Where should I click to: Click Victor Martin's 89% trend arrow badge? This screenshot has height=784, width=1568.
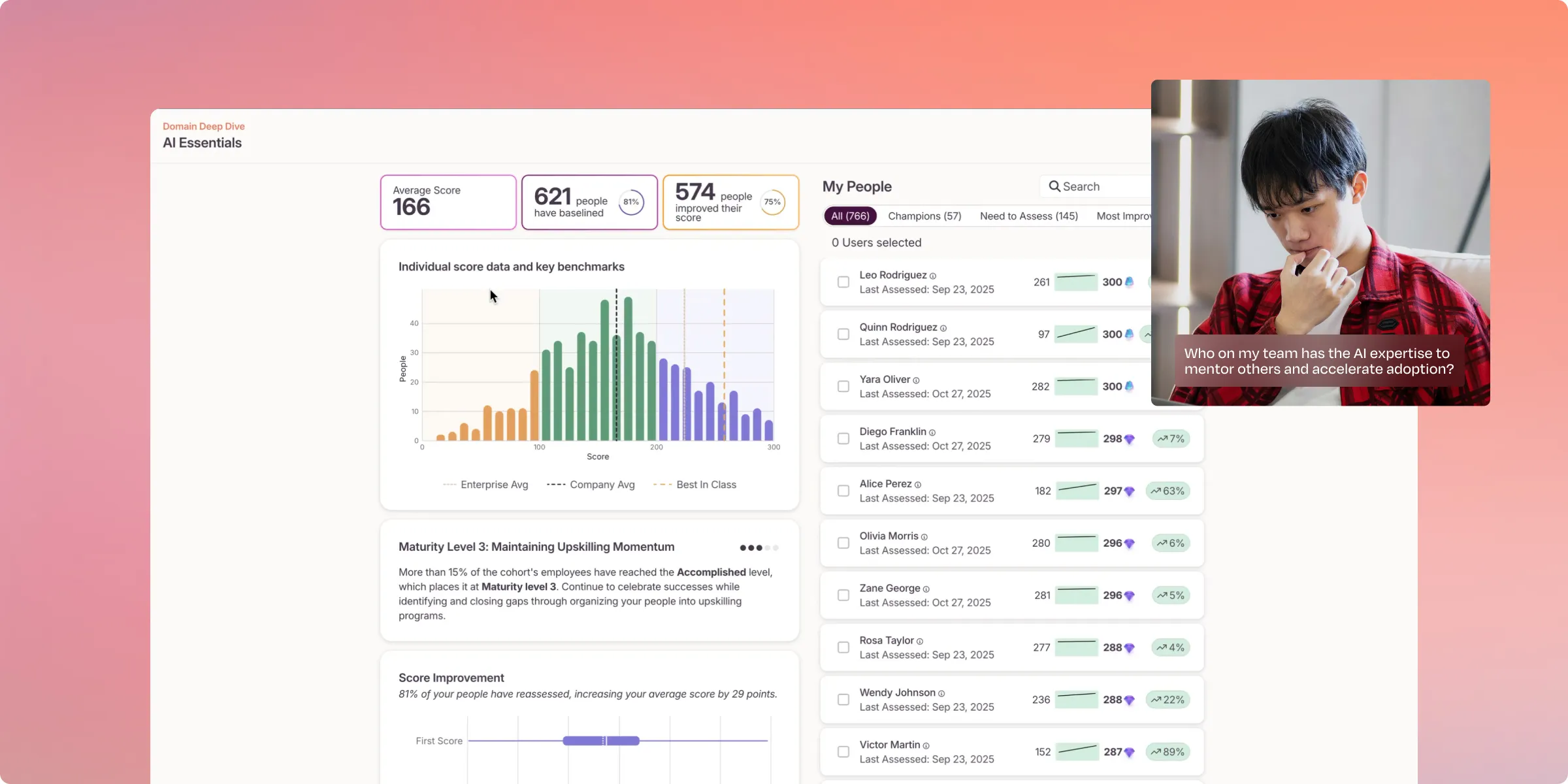click(1168, 752)
